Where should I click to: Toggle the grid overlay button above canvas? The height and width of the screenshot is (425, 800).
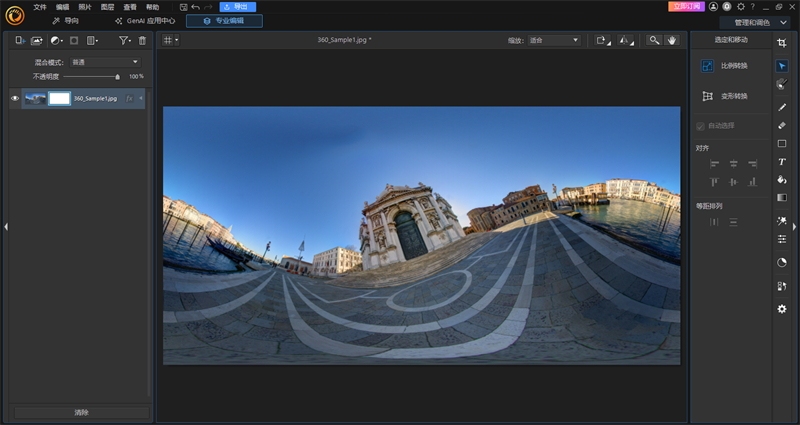tap(168, 40)
